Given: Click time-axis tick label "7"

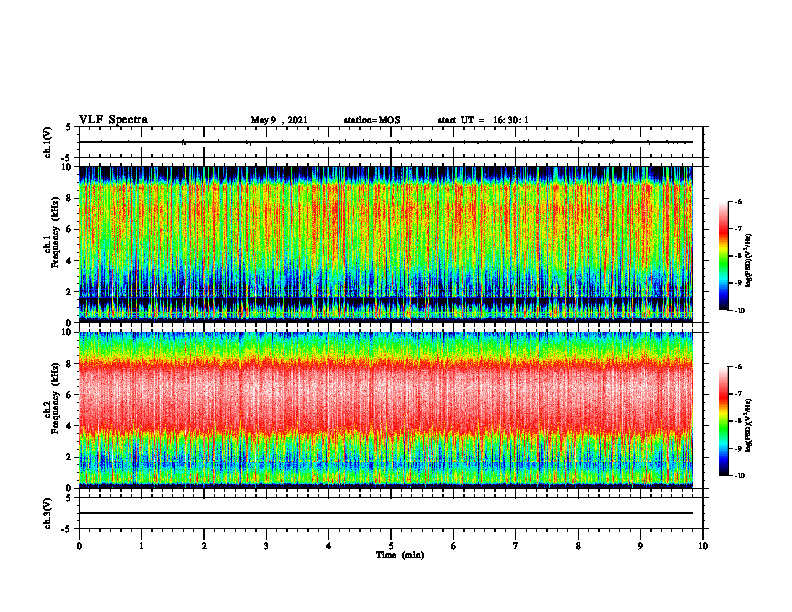Looking at the screenshot, I should 516,546.
